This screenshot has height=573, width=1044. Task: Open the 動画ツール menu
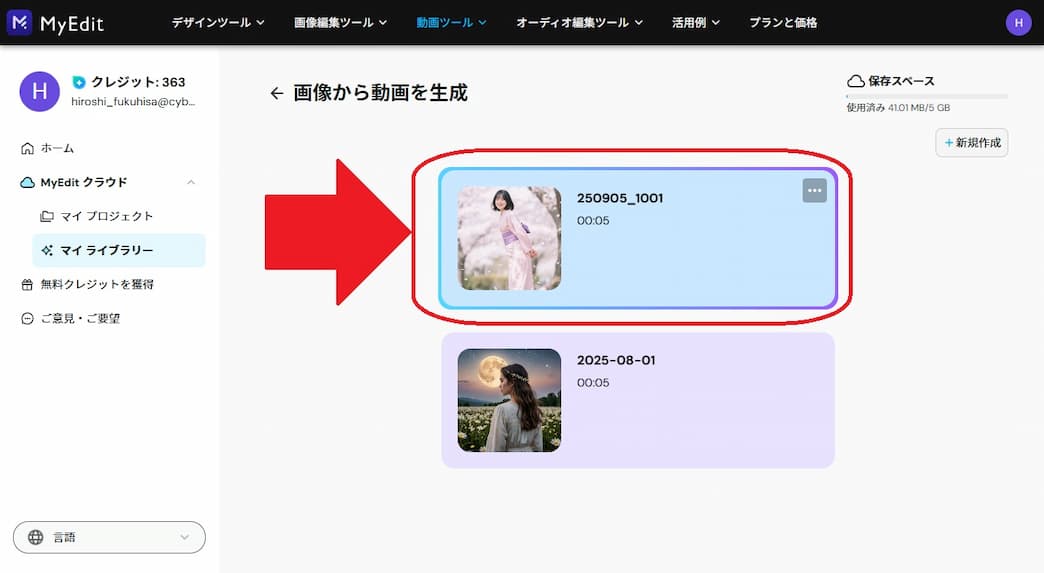tap(451, 22)
